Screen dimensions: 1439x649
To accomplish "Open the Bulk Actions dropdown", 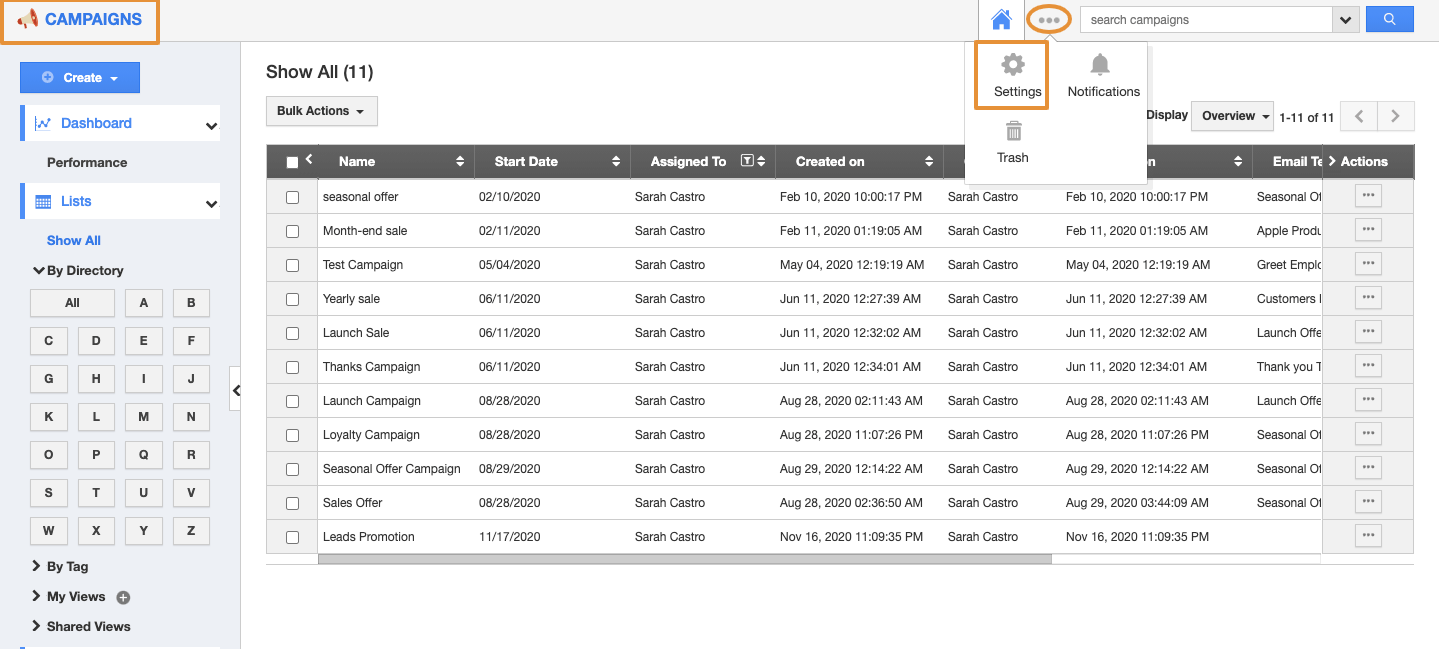I will pos(321,111).
